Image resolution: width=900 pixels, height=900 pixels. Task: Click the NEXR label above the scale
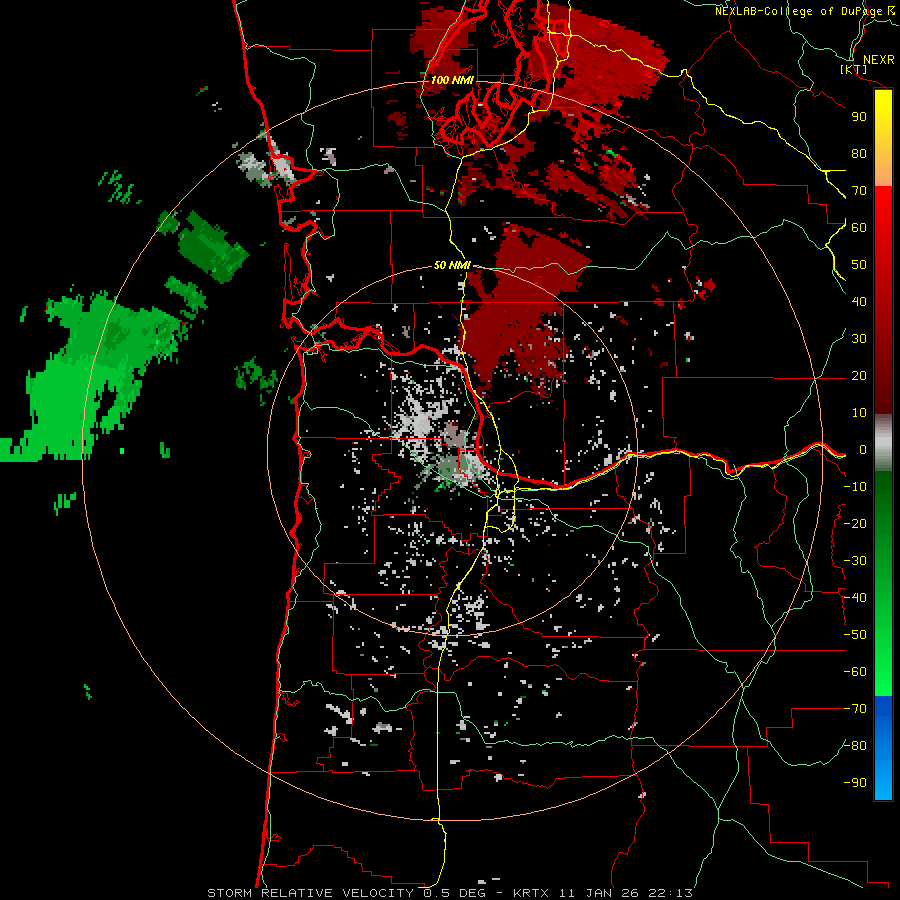pos(878,60)
